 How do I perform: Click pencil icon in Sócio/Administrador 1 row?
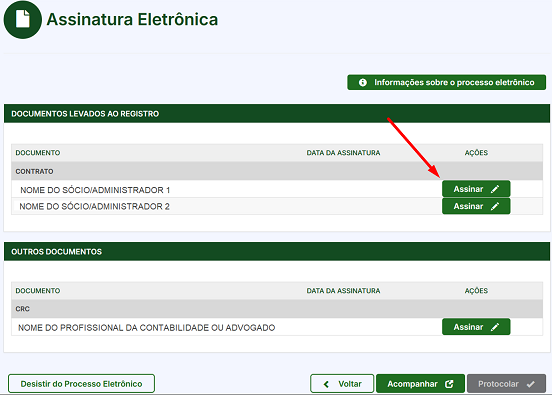click(495, 189)
